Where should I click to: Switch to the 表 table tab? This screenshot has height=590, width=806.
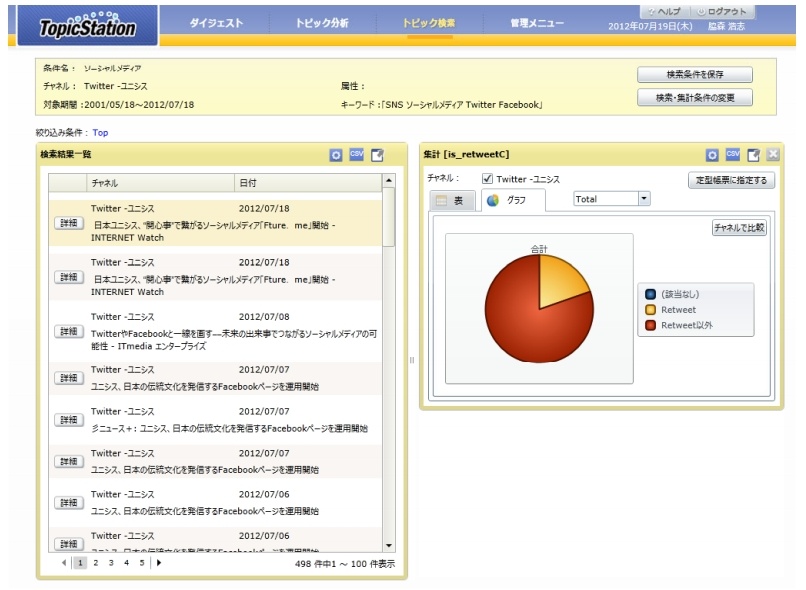450,200
